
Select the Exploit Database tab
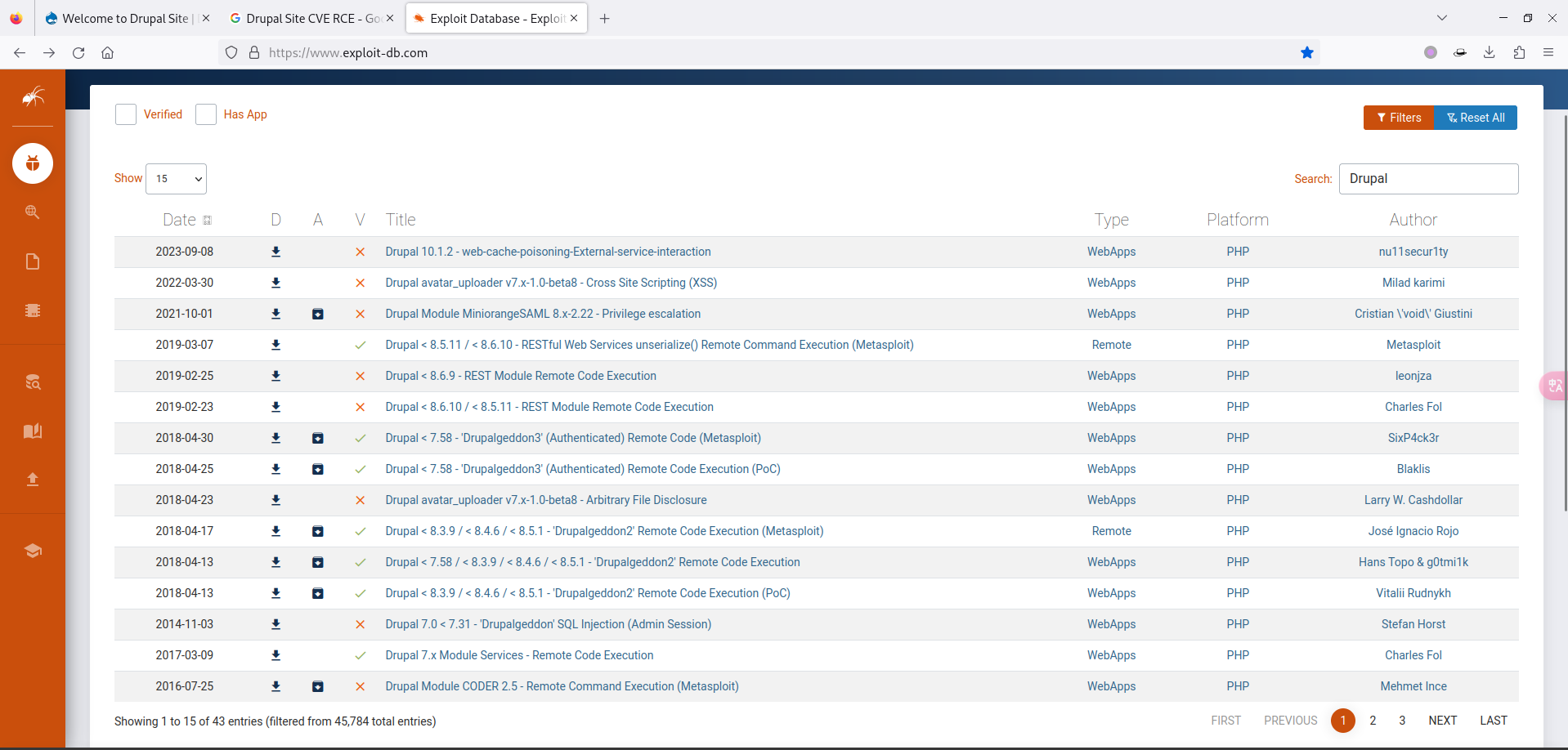pos(497,18)
